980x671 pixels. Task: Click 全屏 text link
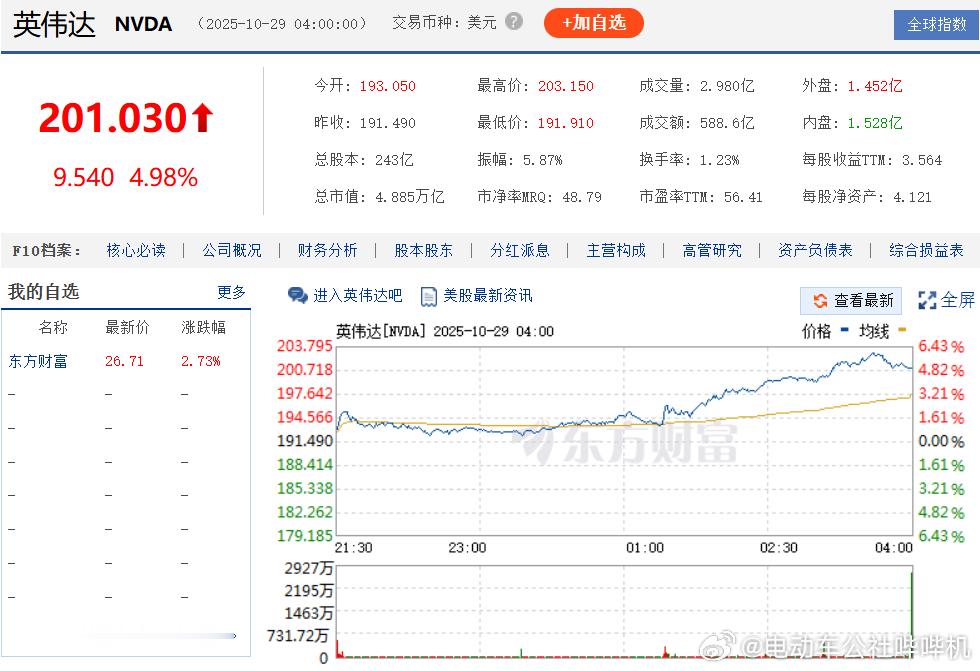(x=958, y=301)
